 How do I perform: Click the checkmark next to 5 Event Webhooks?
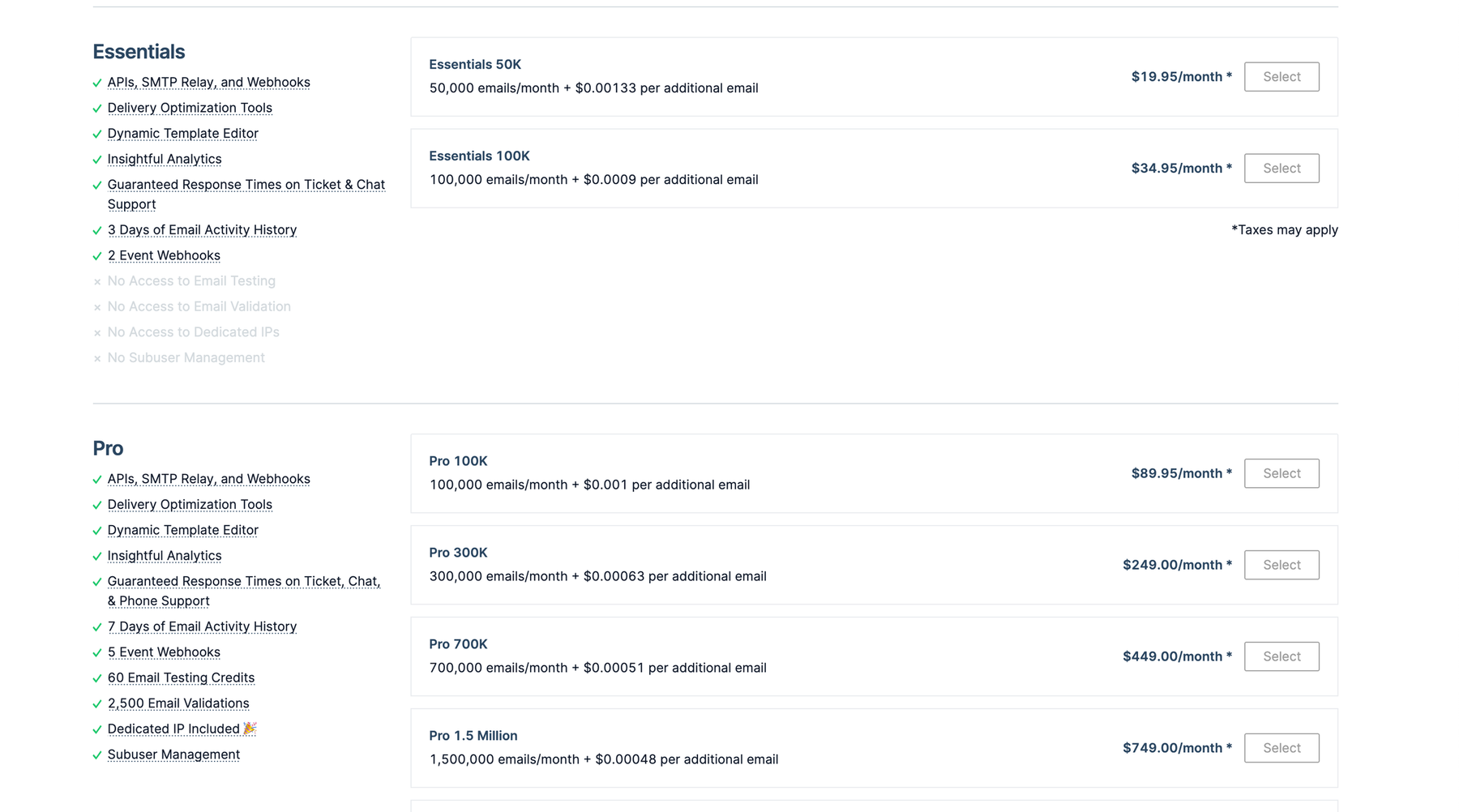click(97, 652)
